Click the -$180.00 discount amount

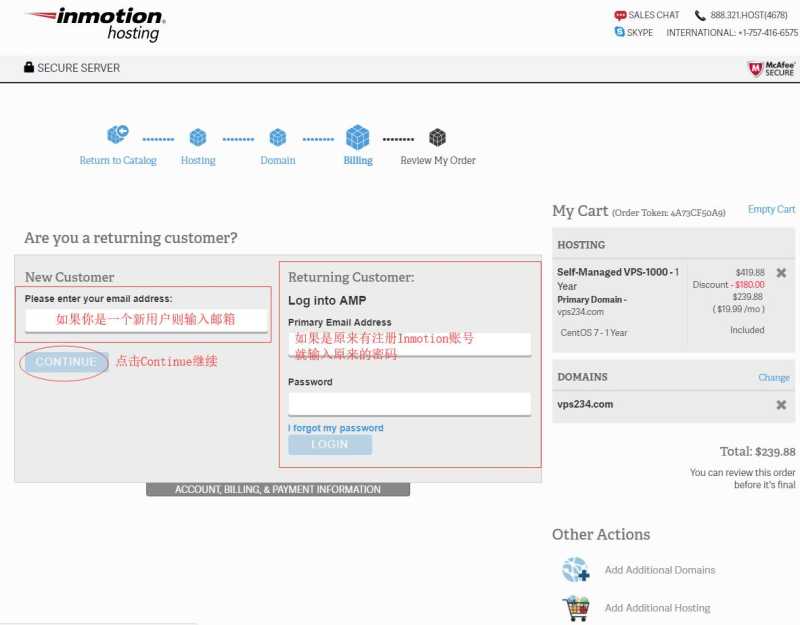point(747,285)
